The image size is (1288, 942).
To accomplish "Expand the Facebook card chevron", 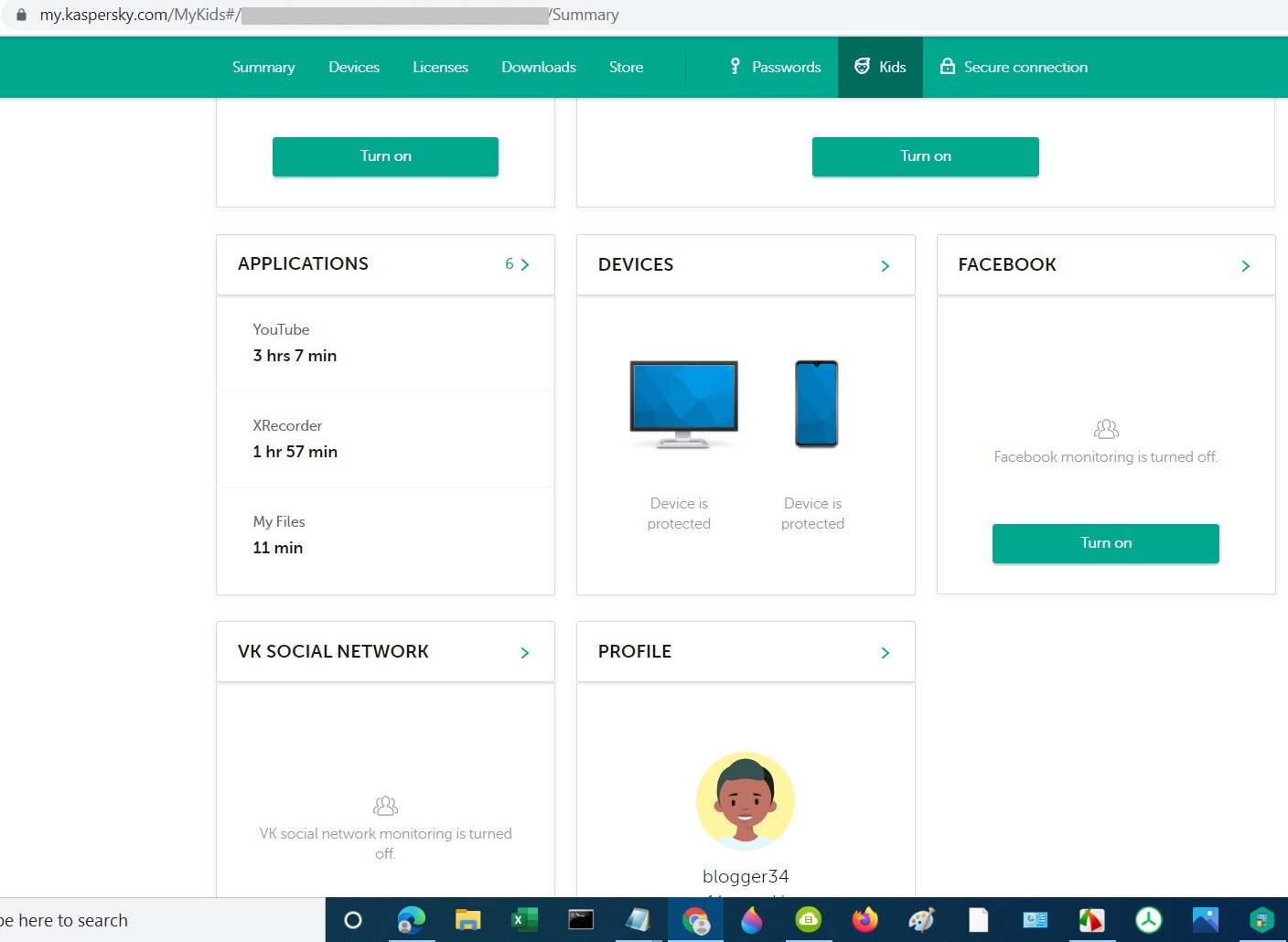I will (1245, 266).
